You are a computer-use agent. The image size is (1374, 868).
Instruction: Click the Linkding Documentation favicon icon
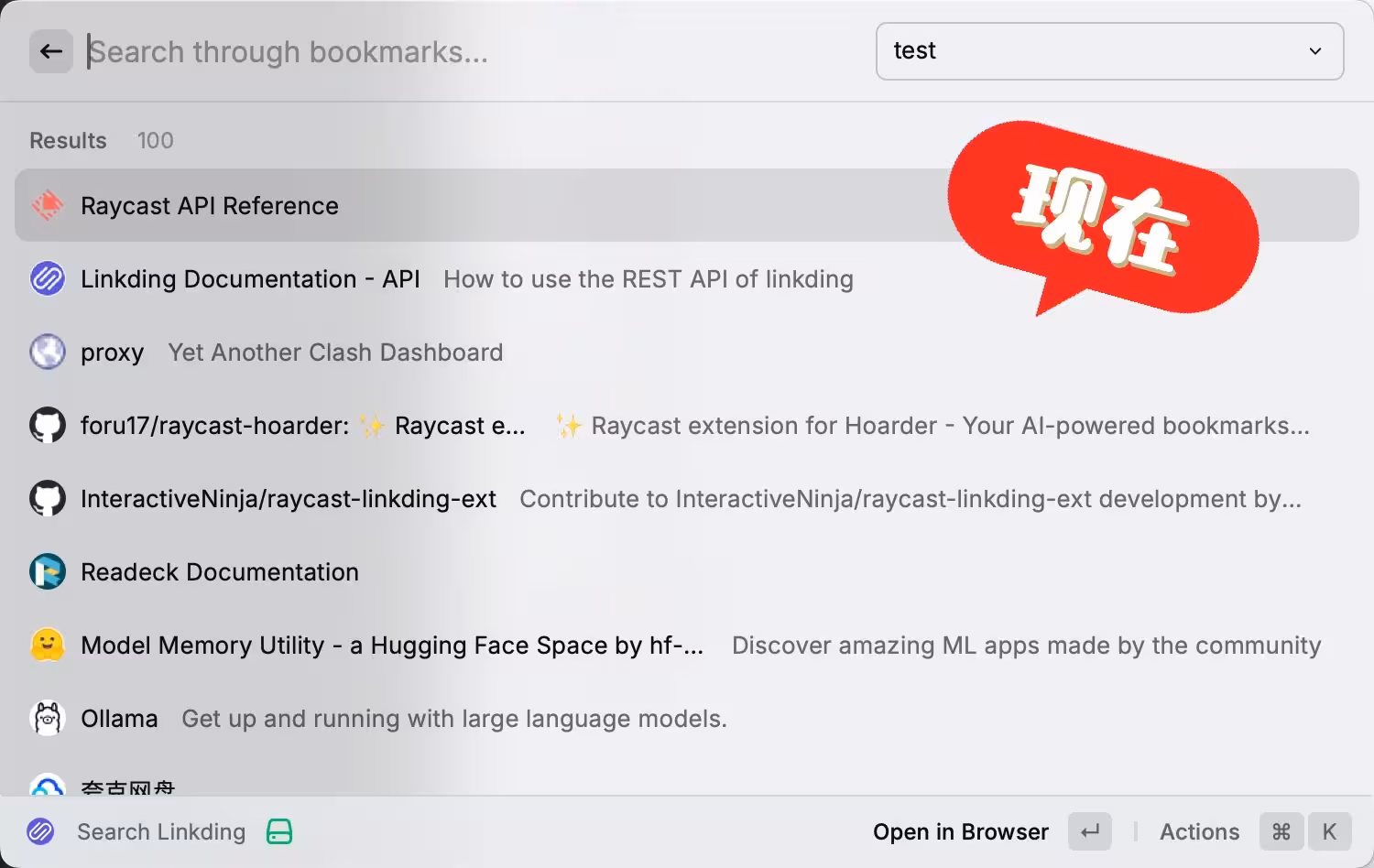[x=48, y=278]
